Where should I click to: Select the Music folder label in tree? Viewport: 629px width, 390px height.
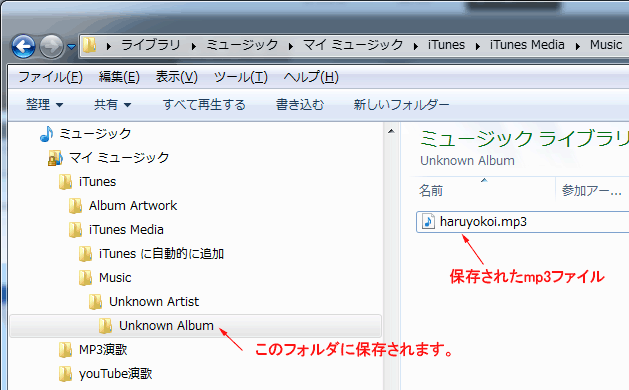[x=115, y=278]
